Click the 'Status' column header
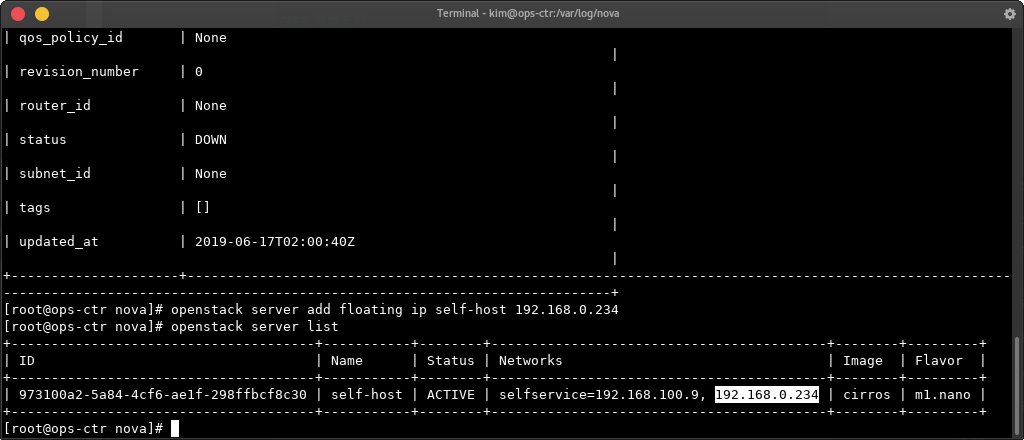 [x=451, y=360]
